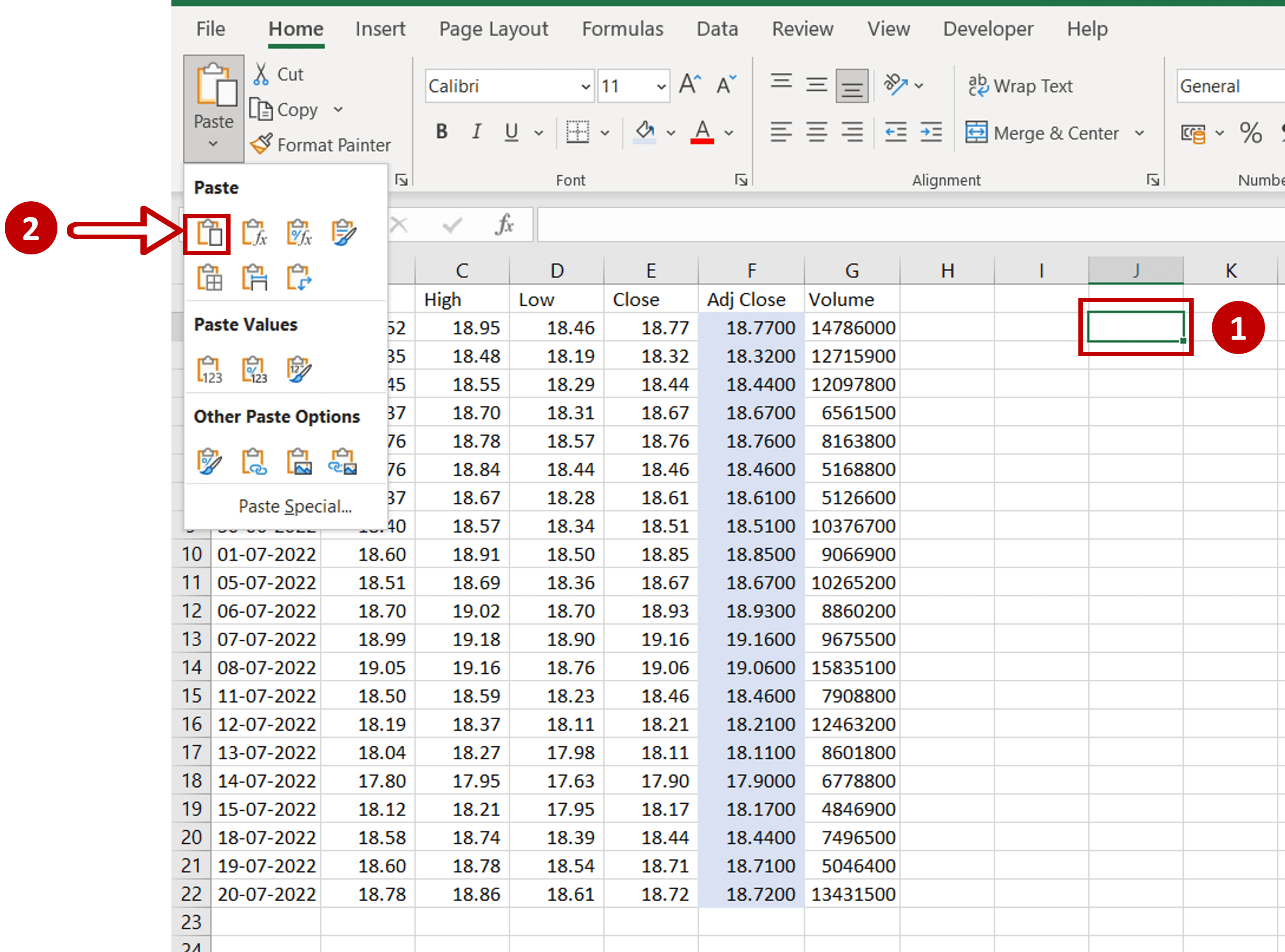Click the Transpose paste option
Viewport: 1285px width, 952px height.
coord(299,278)
